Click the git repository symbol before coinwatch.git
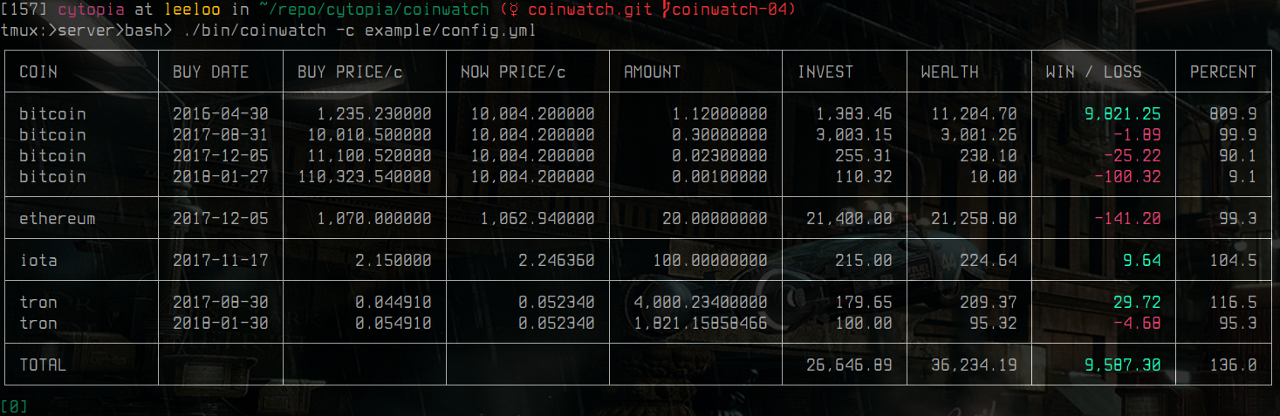Image resolution: width=1280 pixels, height=416 pixels. click(513, 10)
